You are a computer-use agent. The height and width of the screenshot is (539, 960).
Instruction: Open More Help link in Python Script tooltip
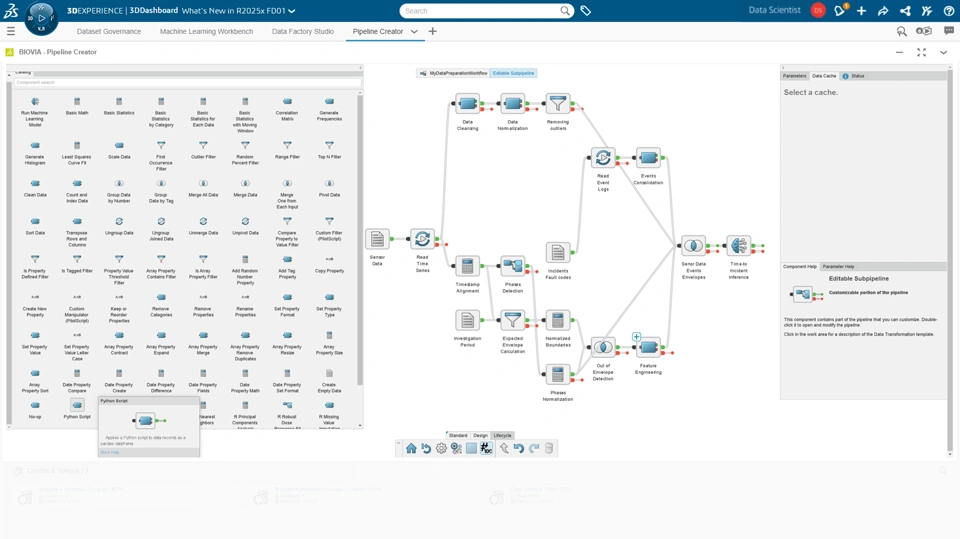110,452
